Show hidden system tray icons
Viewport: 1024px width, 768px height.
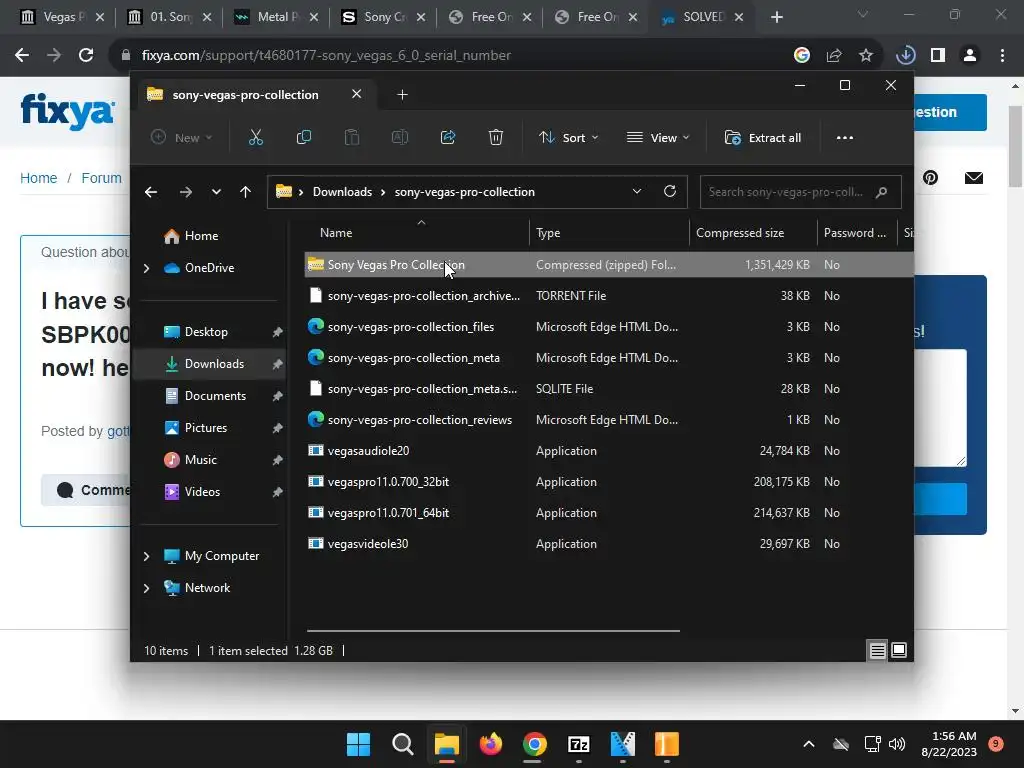point(808,744)
